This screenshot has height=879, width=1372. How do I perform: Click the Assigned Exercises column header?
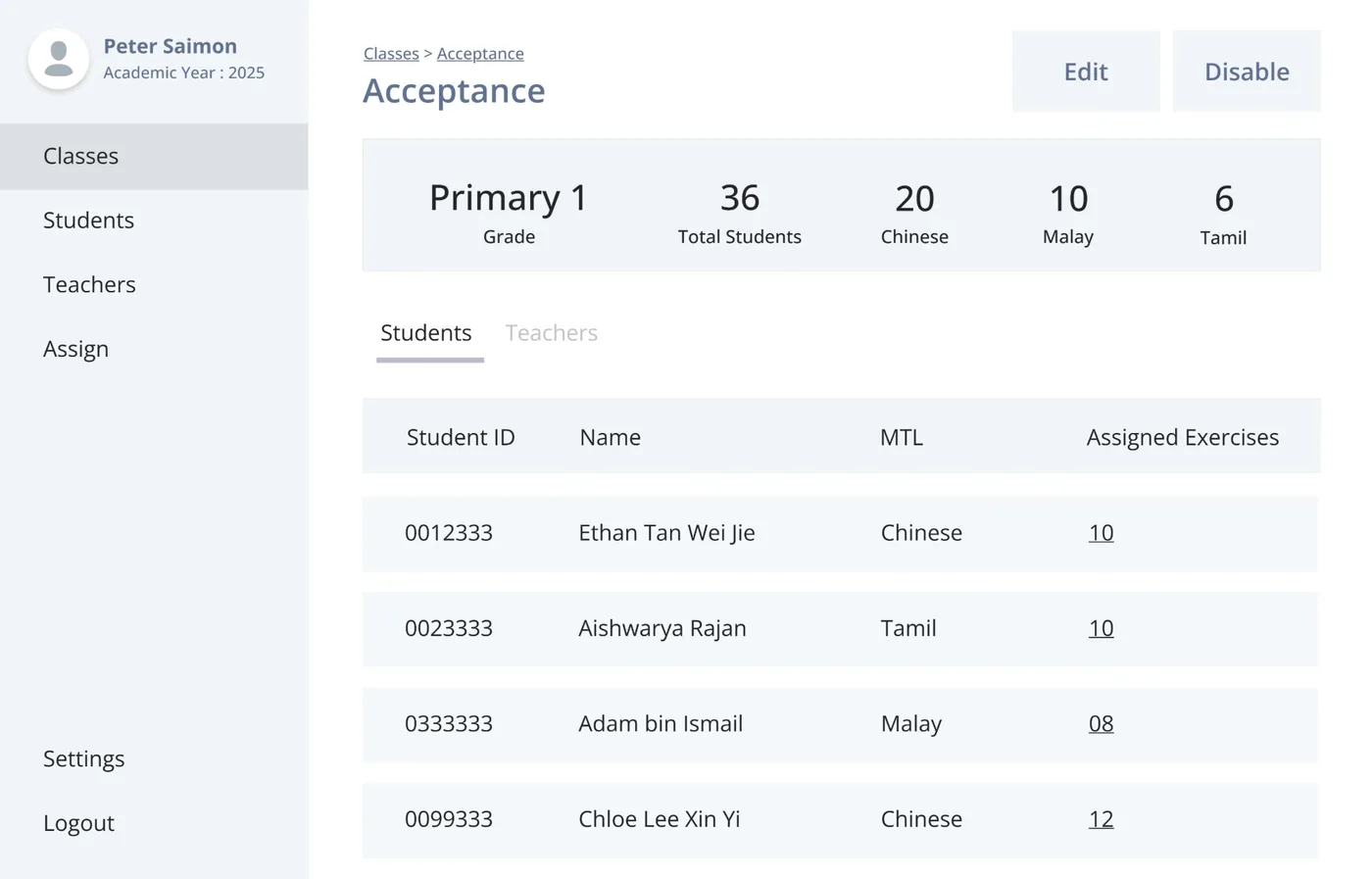[x=1183, y=437]
